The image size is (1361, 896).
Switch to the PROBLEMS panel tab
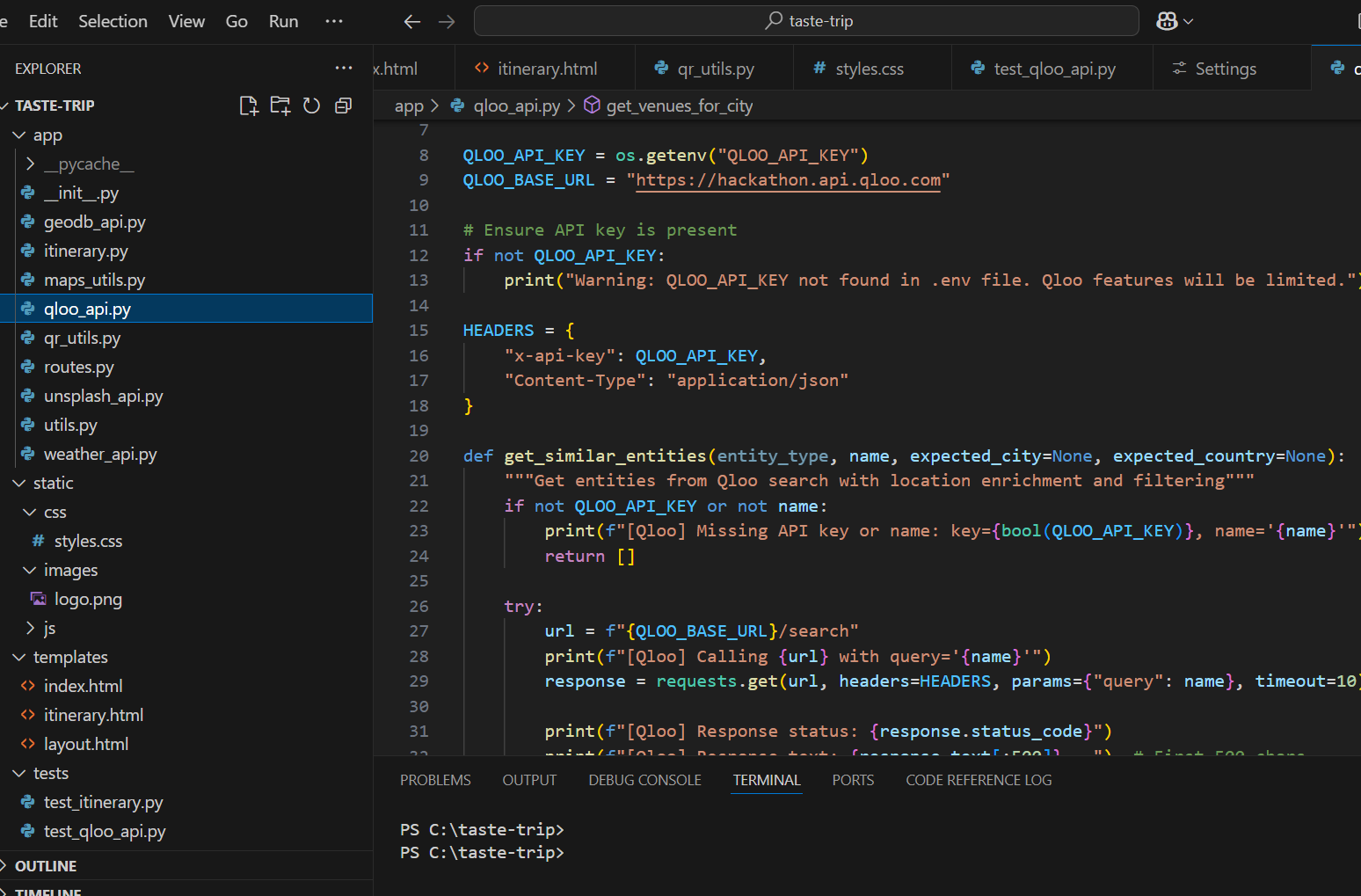(x=435, y=780)
